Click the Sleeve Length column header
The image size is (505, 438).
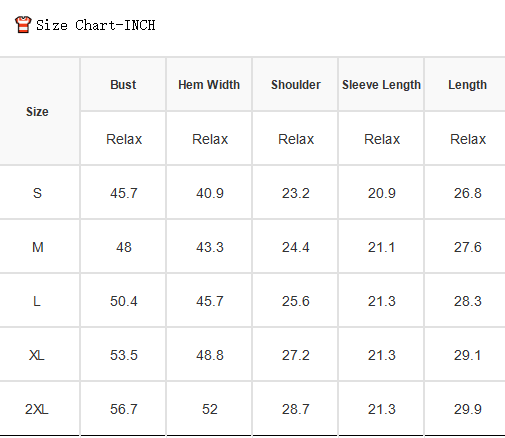click(381, 85)
